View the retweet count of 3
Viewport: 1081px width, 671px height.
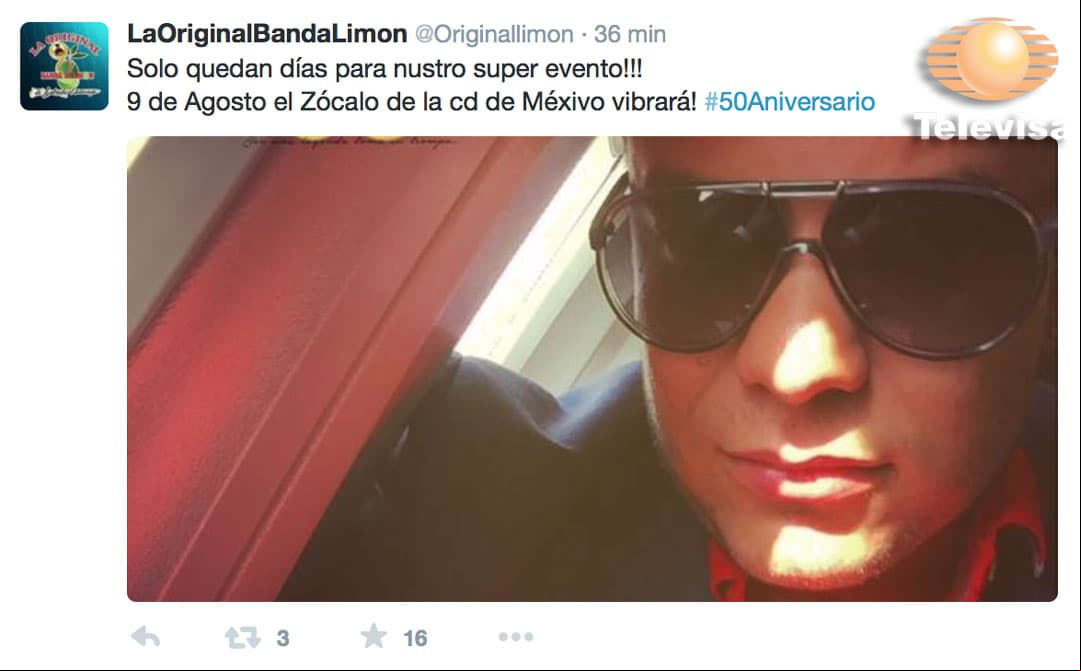(283, 638)
